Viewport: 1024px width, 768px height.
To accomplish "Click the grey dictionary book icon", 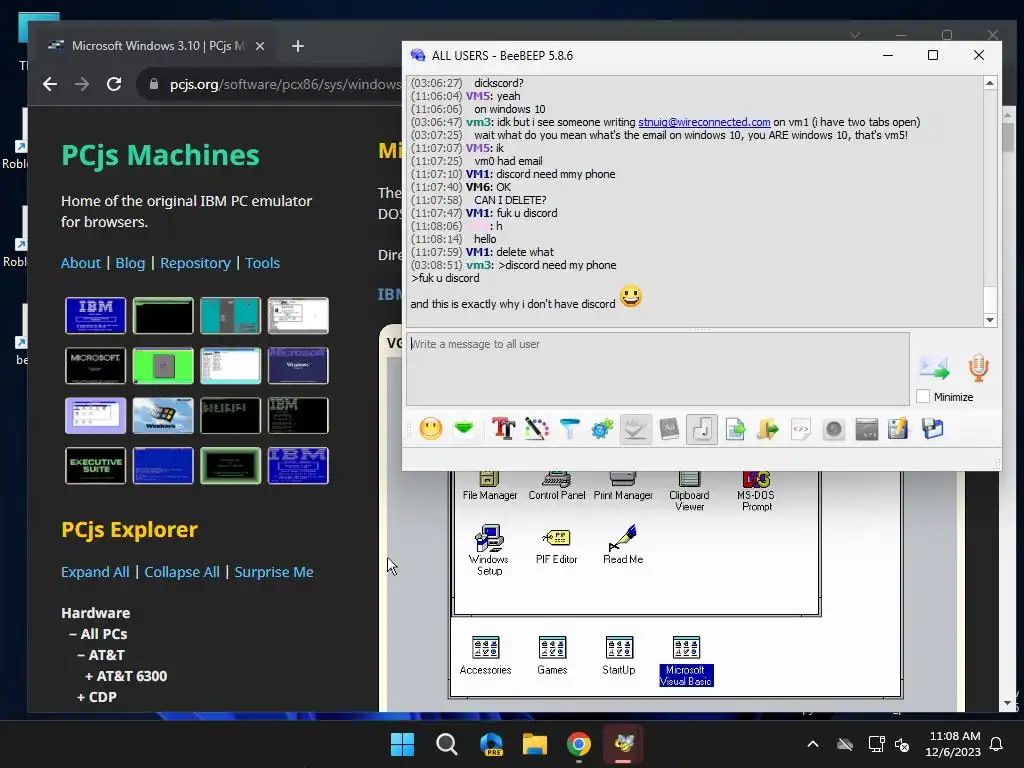I will coord(669,429).
